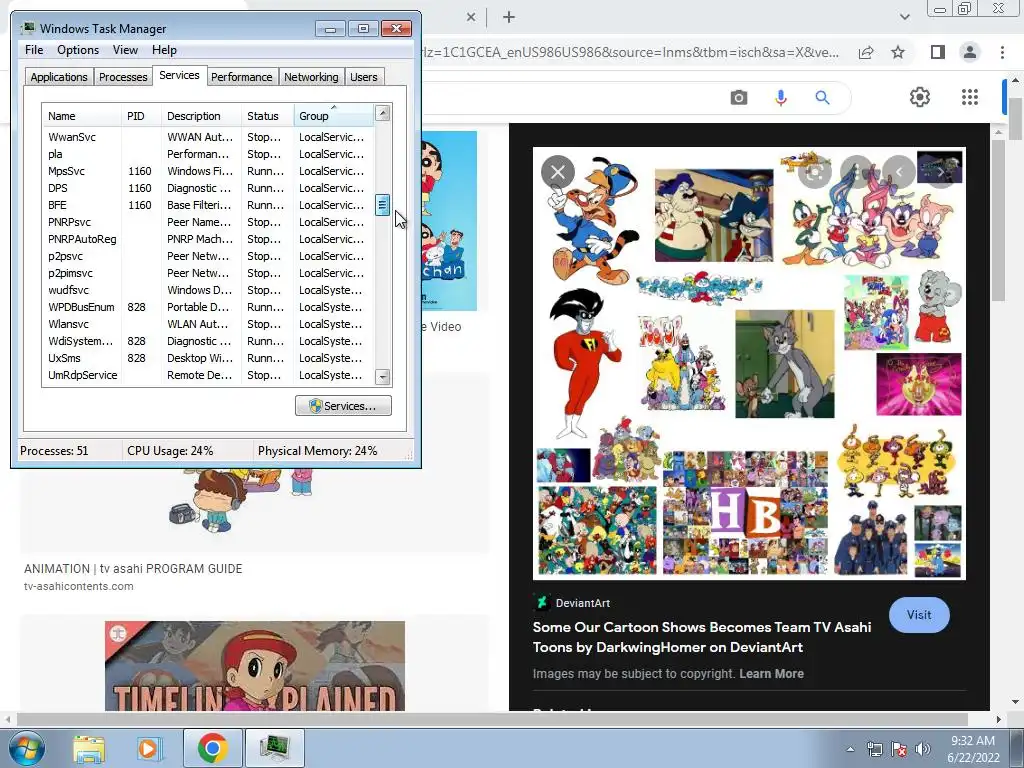Close the current Chrome tab
This screenshot has width=1024, height=768.
click(471, 17)
